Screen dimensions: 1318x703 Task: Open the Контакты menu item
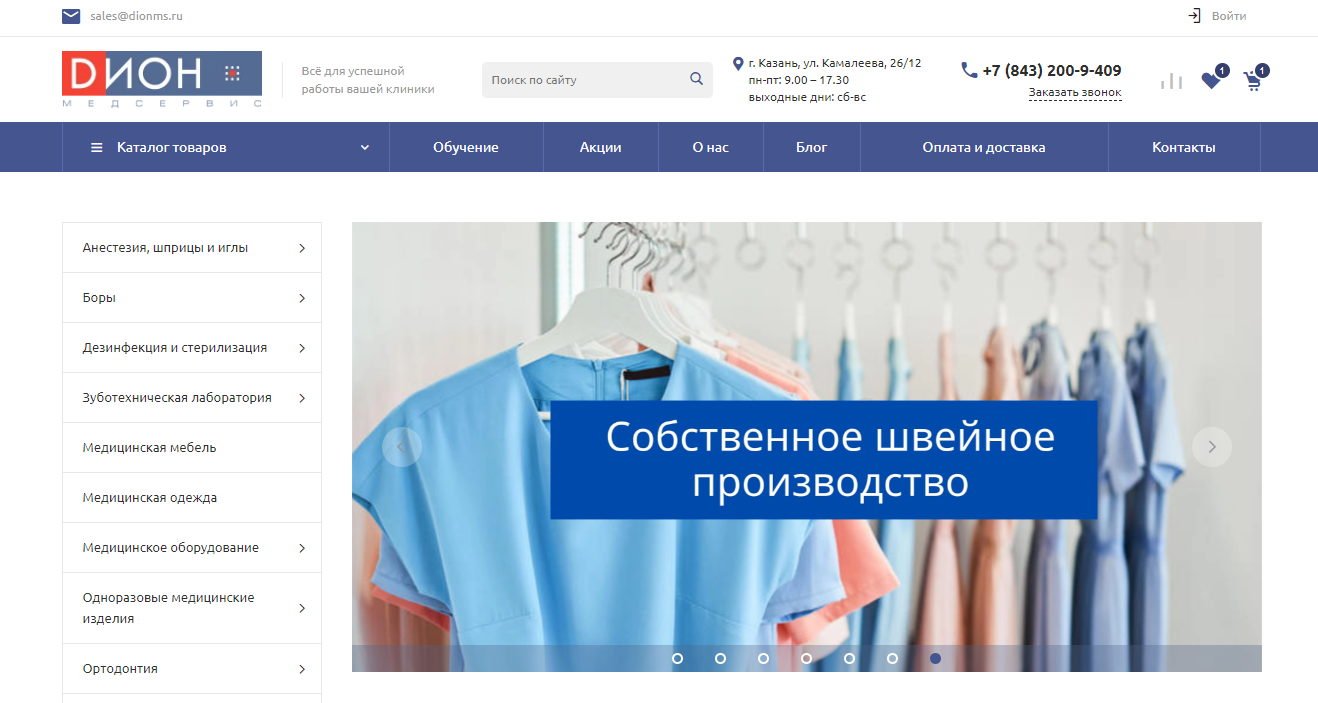click(x=1184, y=147)
